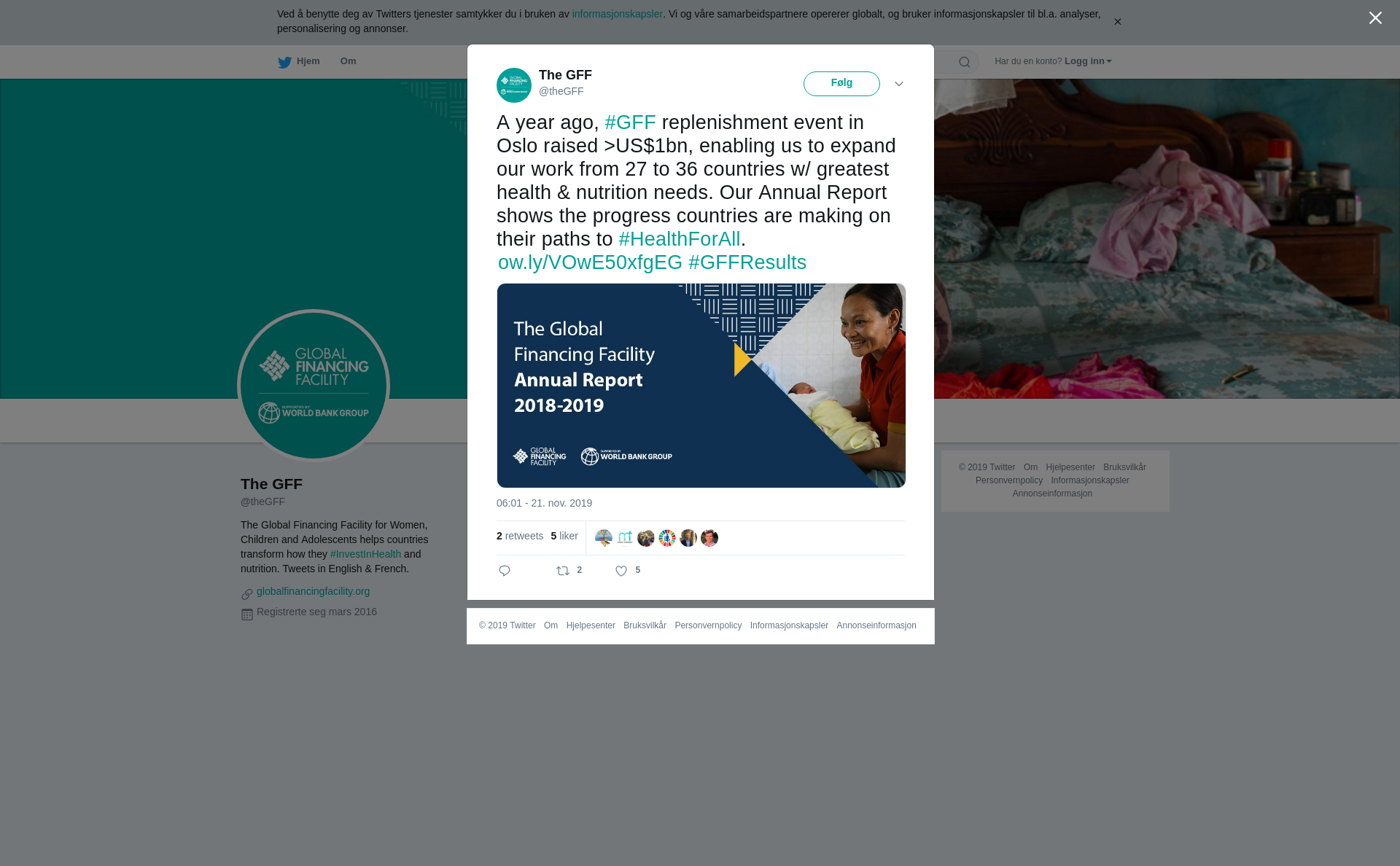View the 2 retweets list
Screen dimensions: 1400x866
coord(520,536)
